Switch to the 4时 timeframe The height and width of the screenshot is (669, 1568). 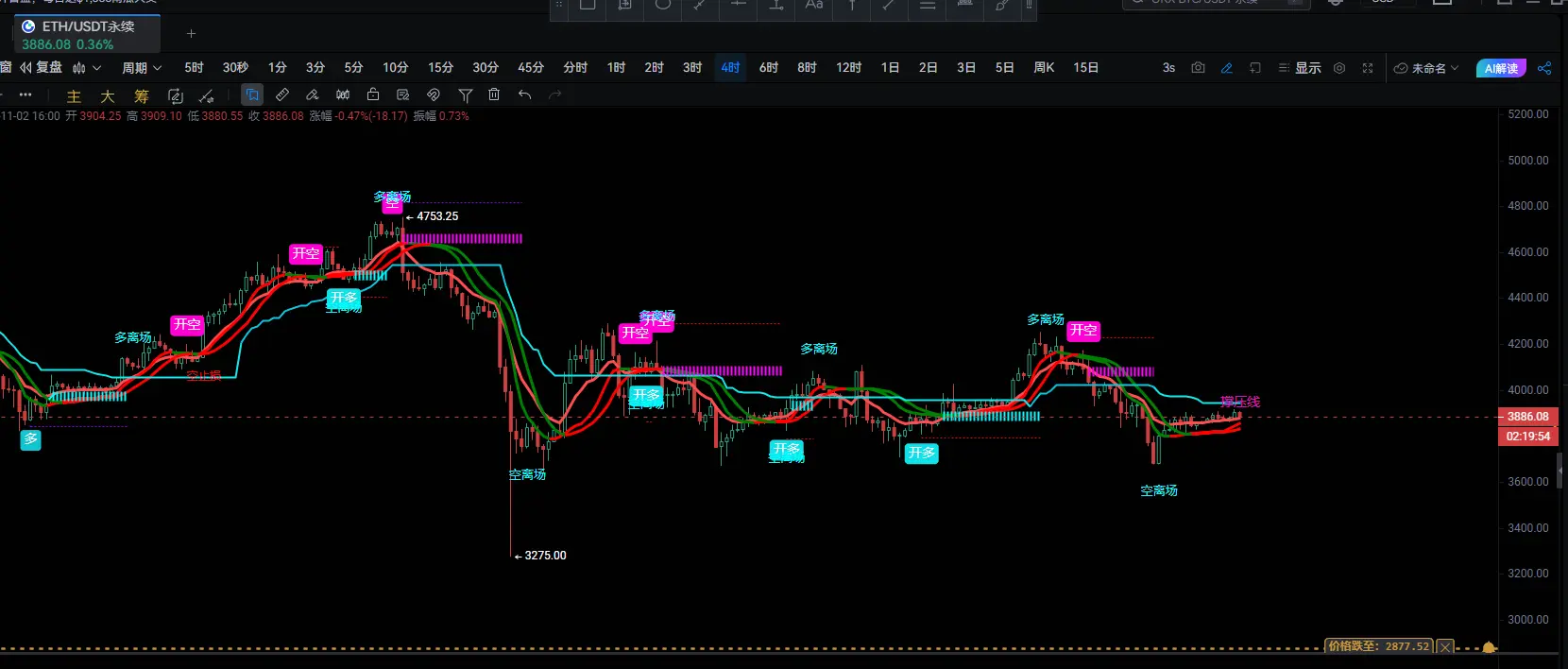pos(730,68)
